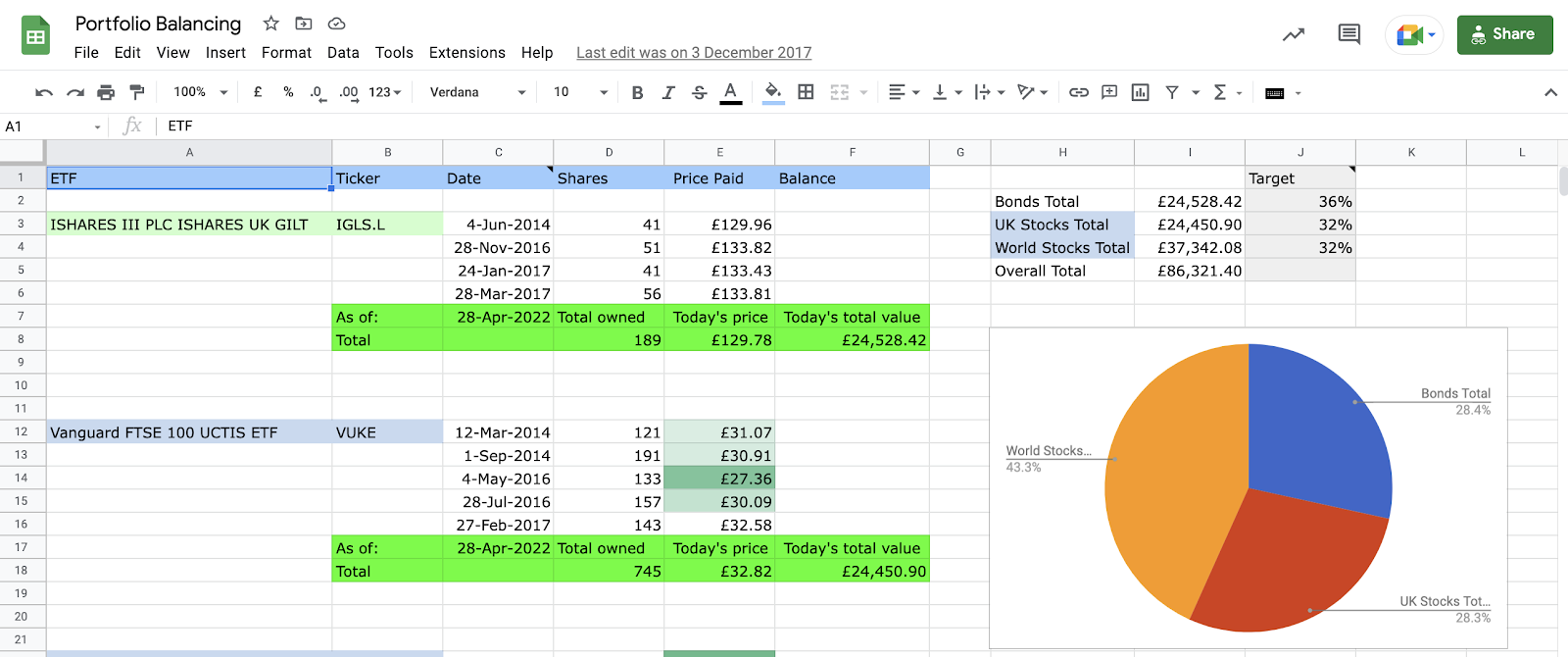This screenshot has width=1568, height=657.
Task: Click the Redo arrow icon
Action: (75, 92)
